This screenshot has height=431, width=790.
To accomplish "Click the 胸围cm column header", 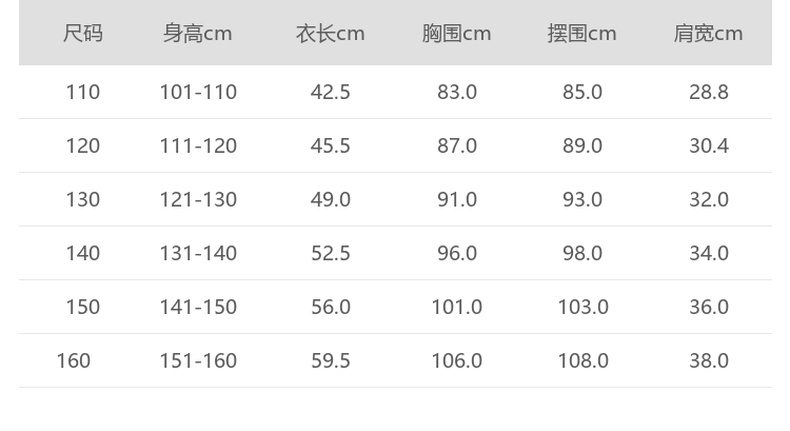I will 456,34.
